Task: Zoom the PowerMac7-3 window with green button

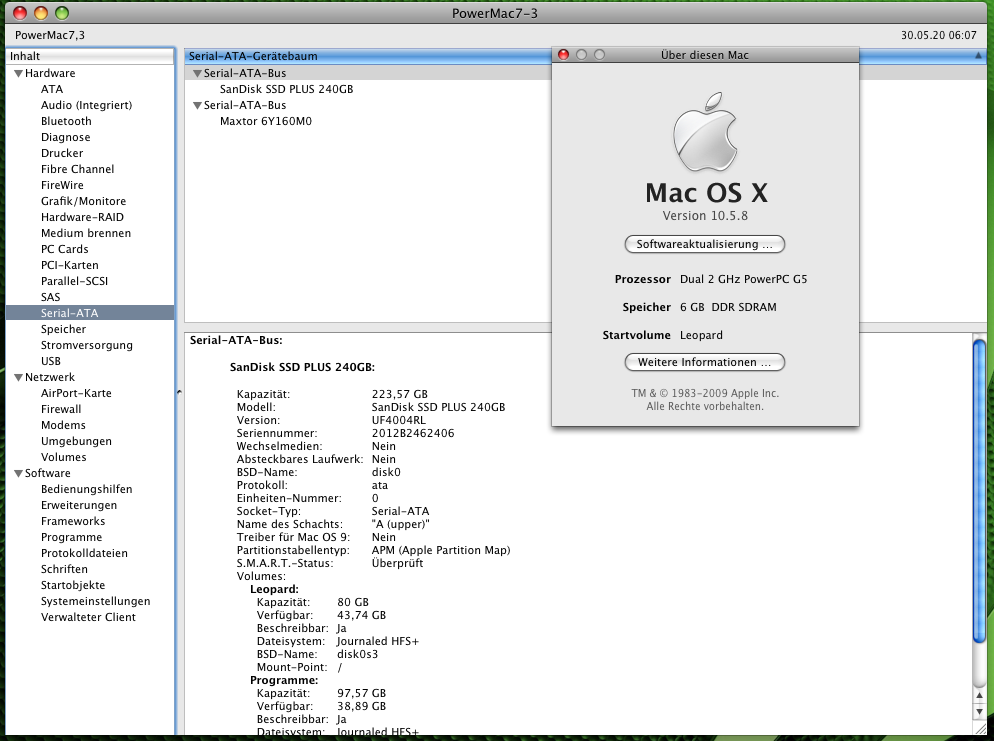Action: pos(61,13)
